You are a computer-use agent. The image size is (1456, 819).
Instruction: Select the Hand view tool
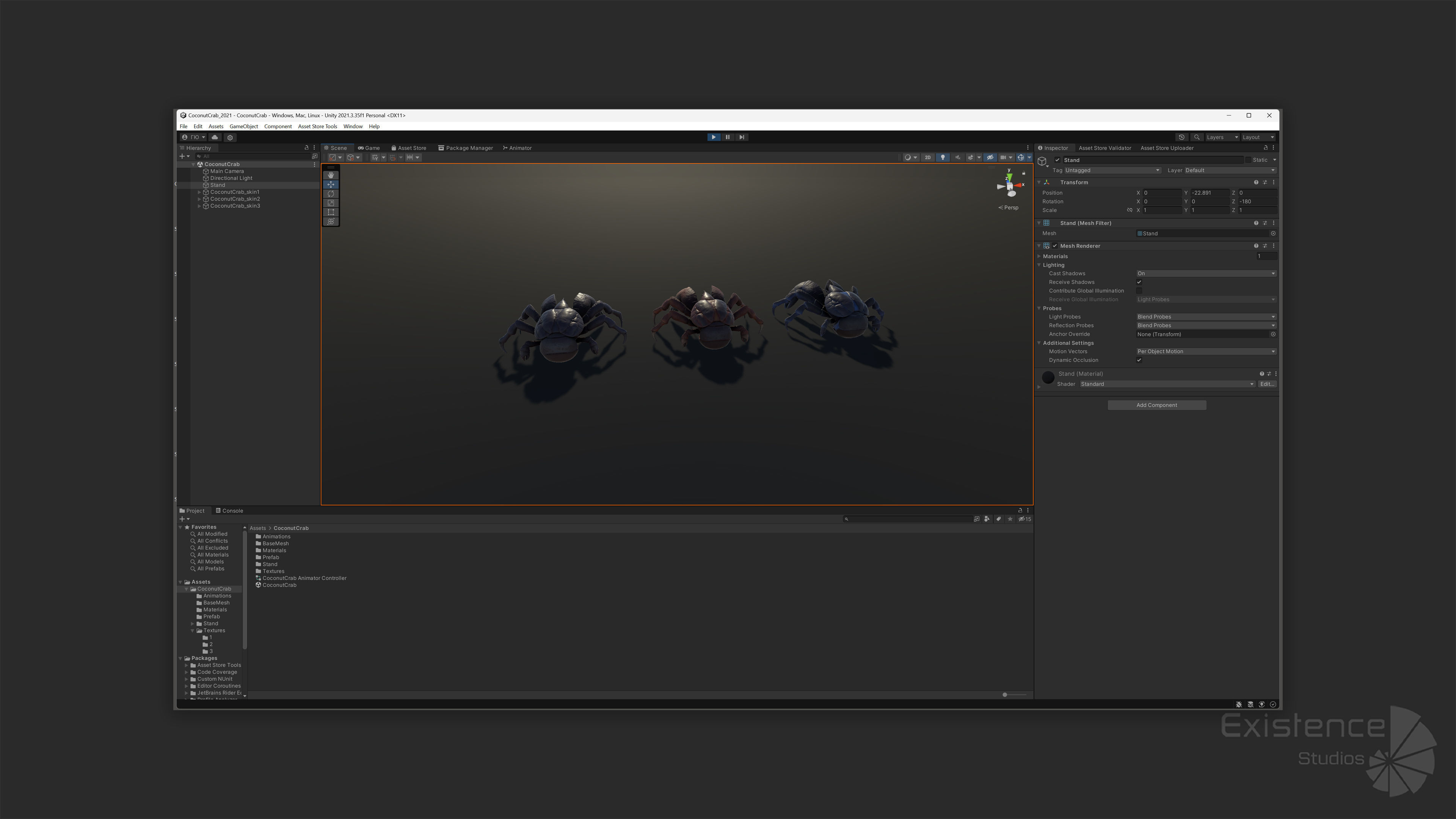tap(331, 175)
